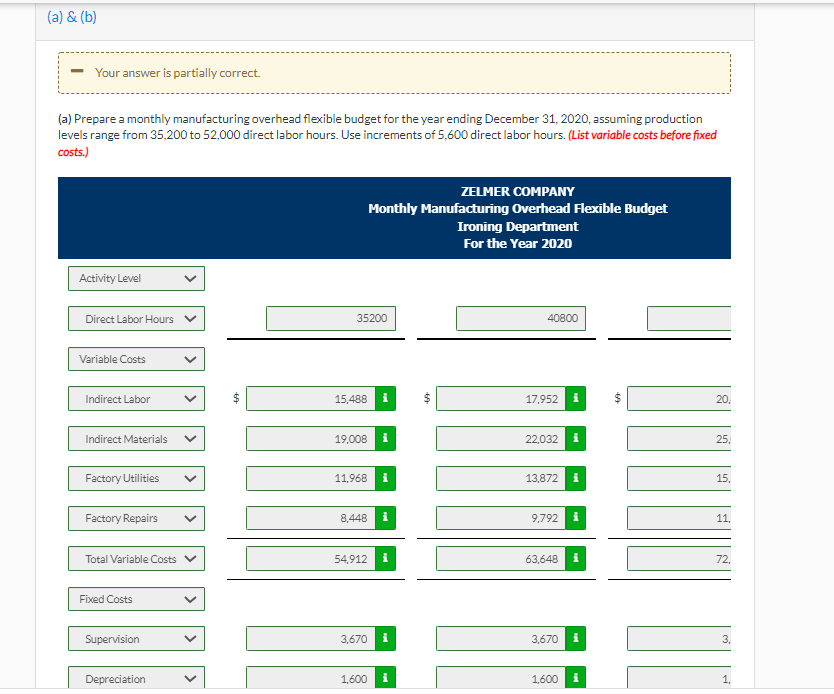Expand the Supervision dropdown
Viewport: 834px width, 694px height.
point(136,639)
